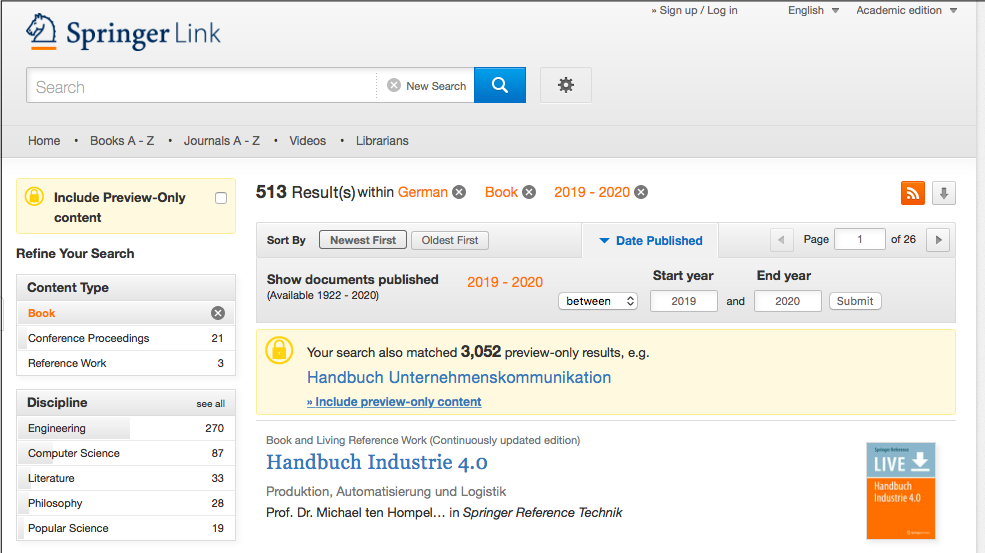Viewport: 985px width, 553px height.
Task: Open the Academic edition dropdown
Action: click(x=906, y=10)
